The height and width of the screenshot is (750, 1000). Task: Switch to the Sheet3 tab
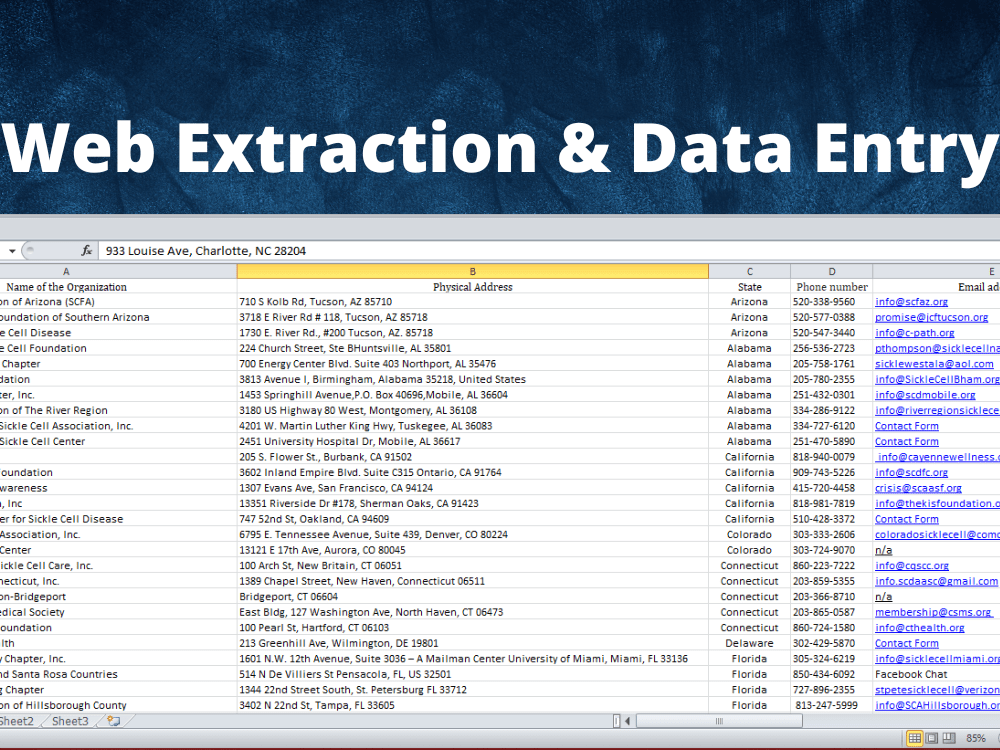click(x=70, y=721)
